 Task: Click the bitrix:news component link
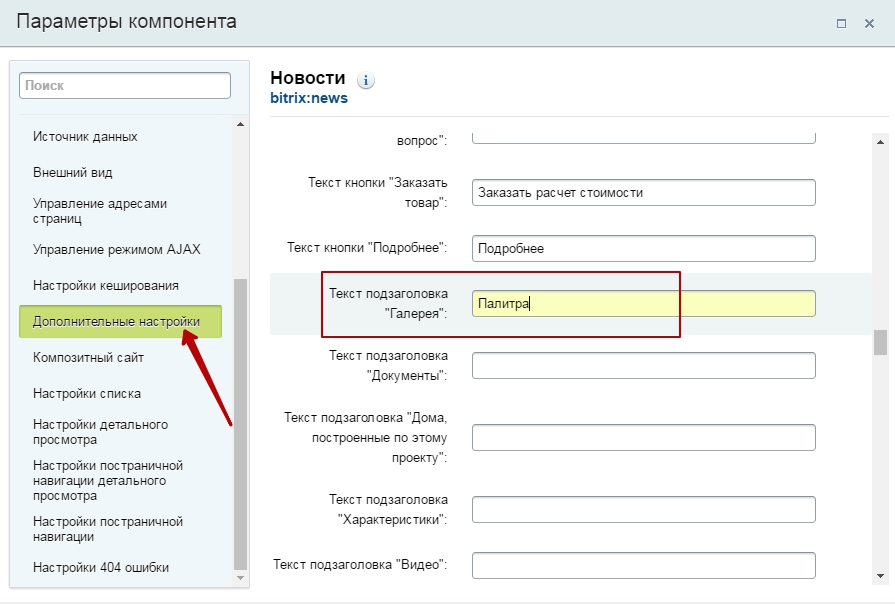point(309,99)
